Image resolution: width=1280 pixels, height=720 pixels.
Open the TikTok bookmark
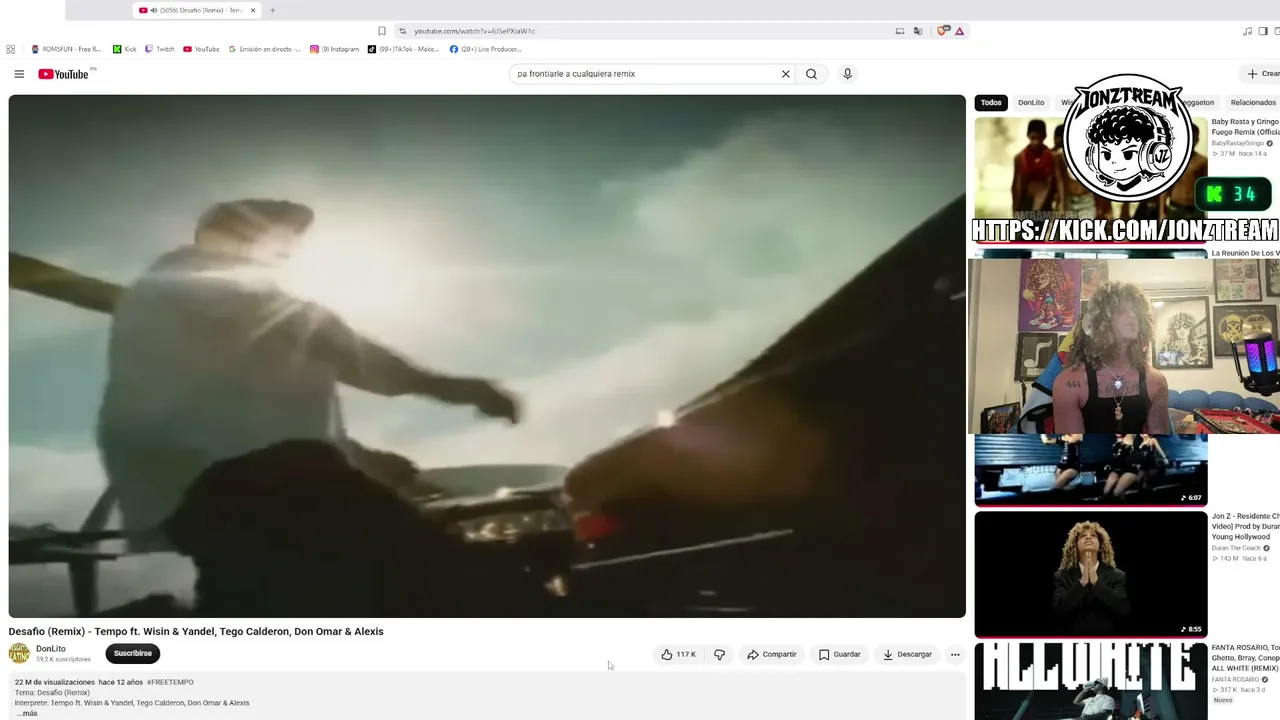click(403, 49)
